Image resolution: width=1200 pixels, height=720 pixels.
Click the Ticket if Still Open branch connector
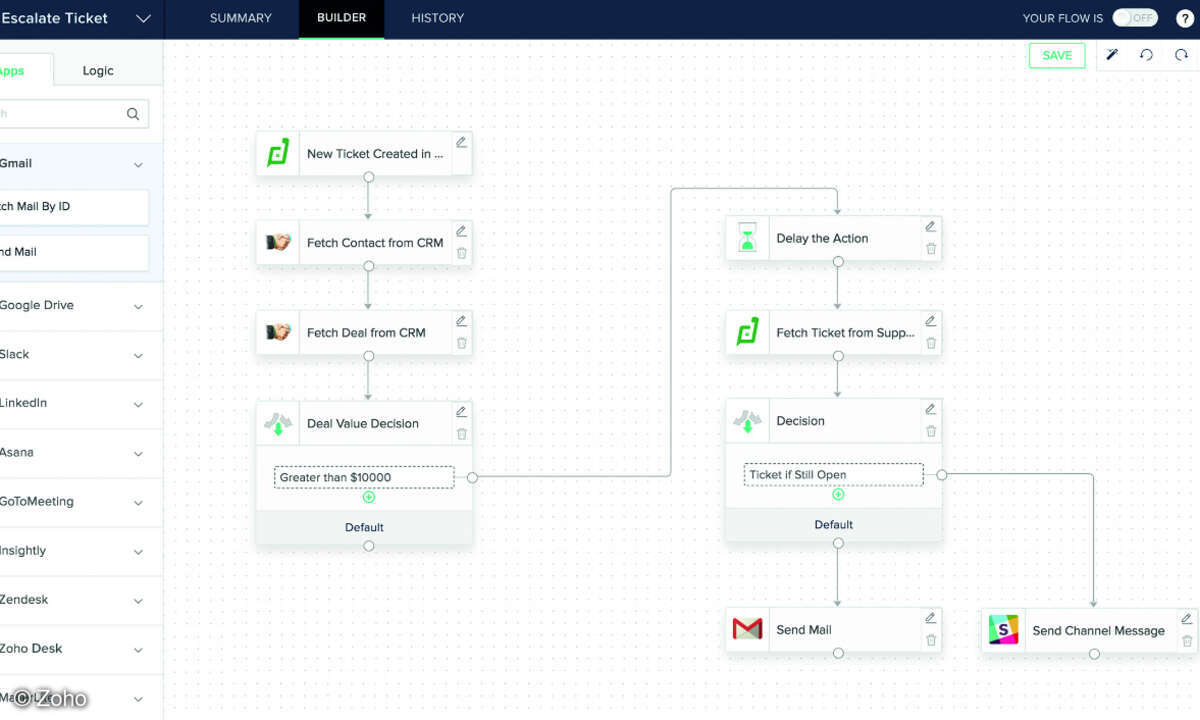click(941, 474)
